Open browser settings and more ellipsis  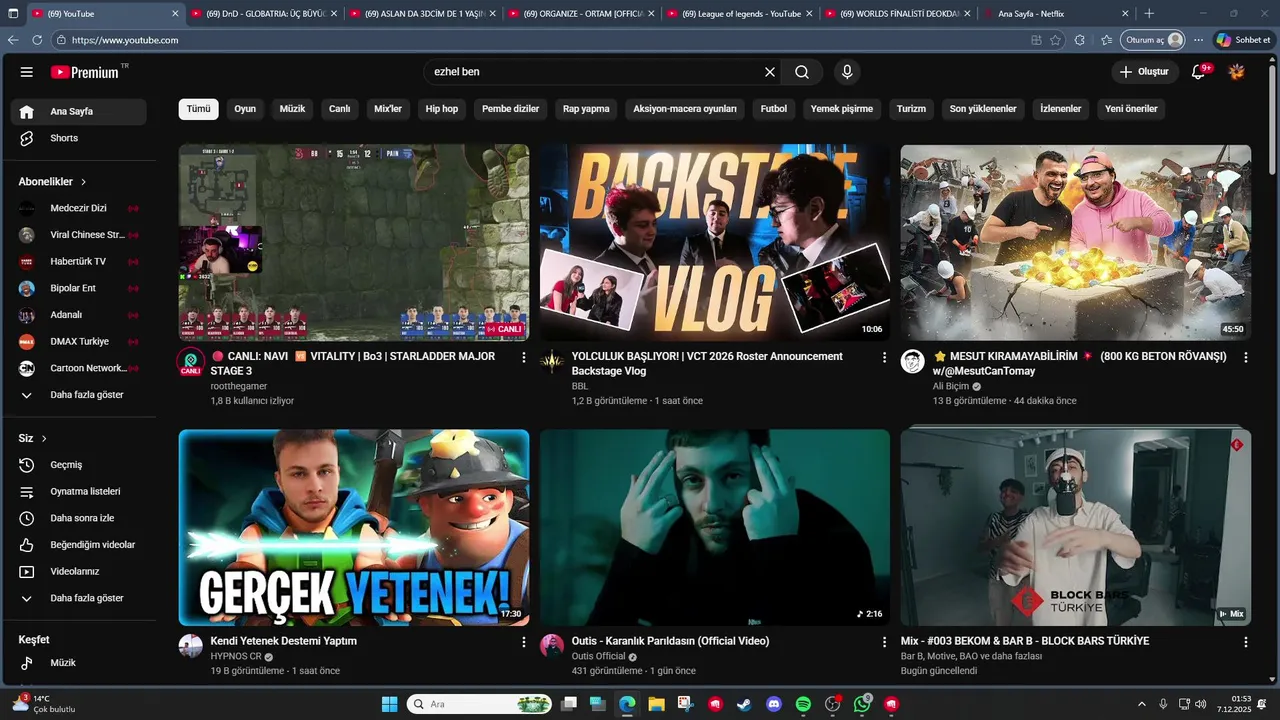point(1198,40)
